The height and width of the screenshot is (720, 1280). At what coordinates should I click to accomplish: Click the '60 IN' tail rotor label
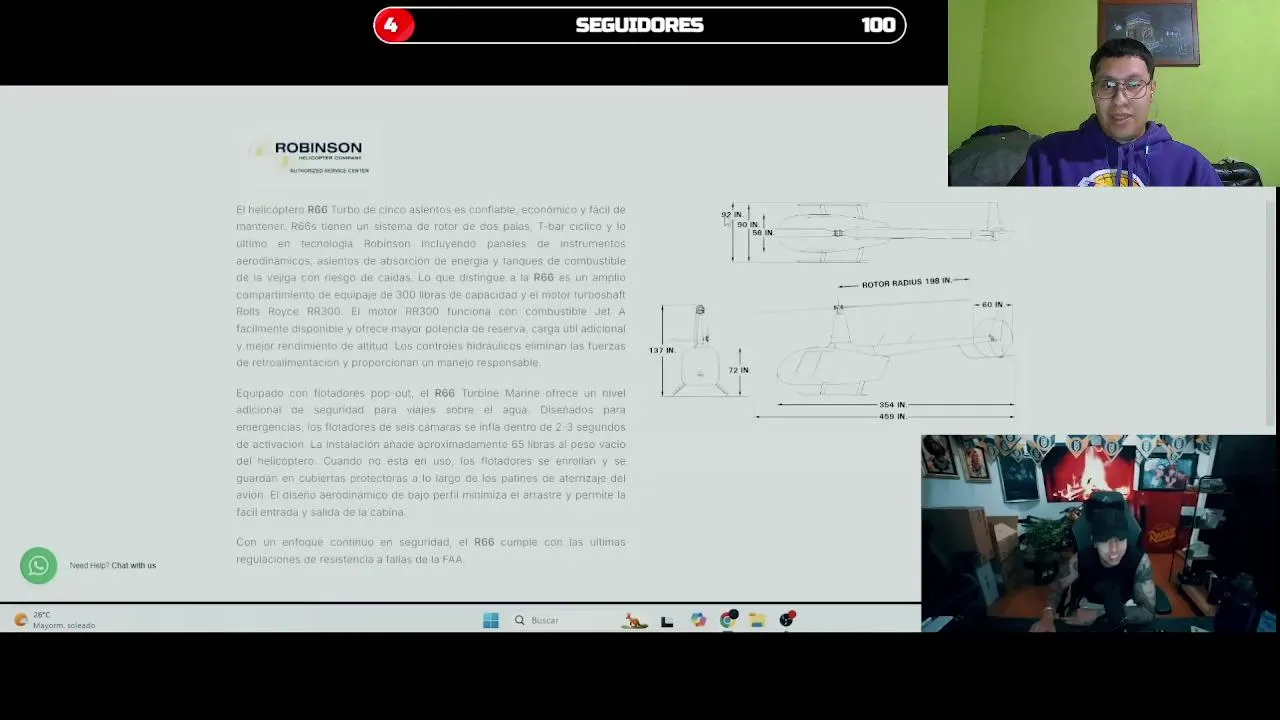(992, 304)
